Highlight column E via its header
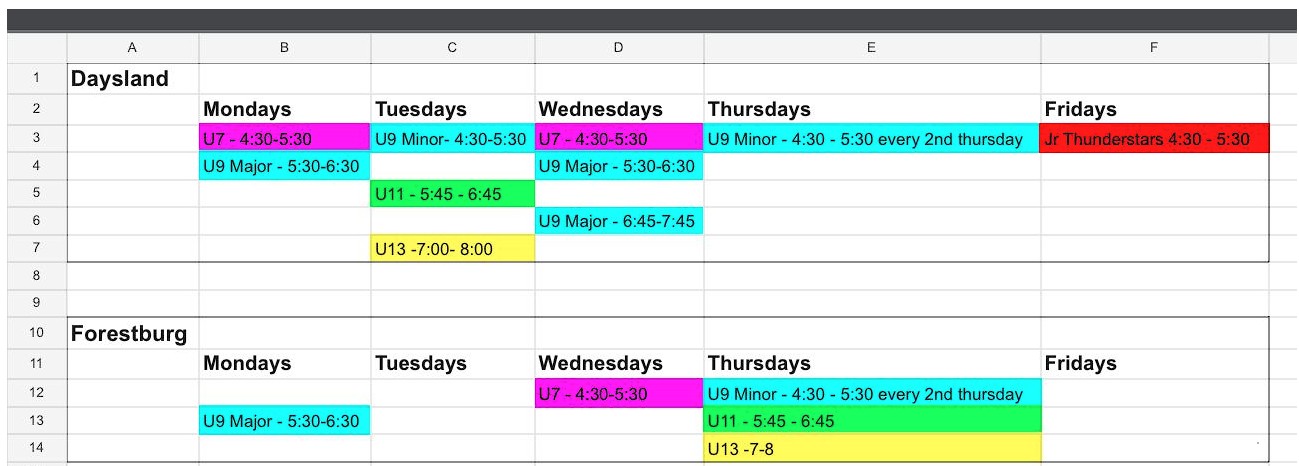This screenshot has height=466, width=1299. coord(871,48)
